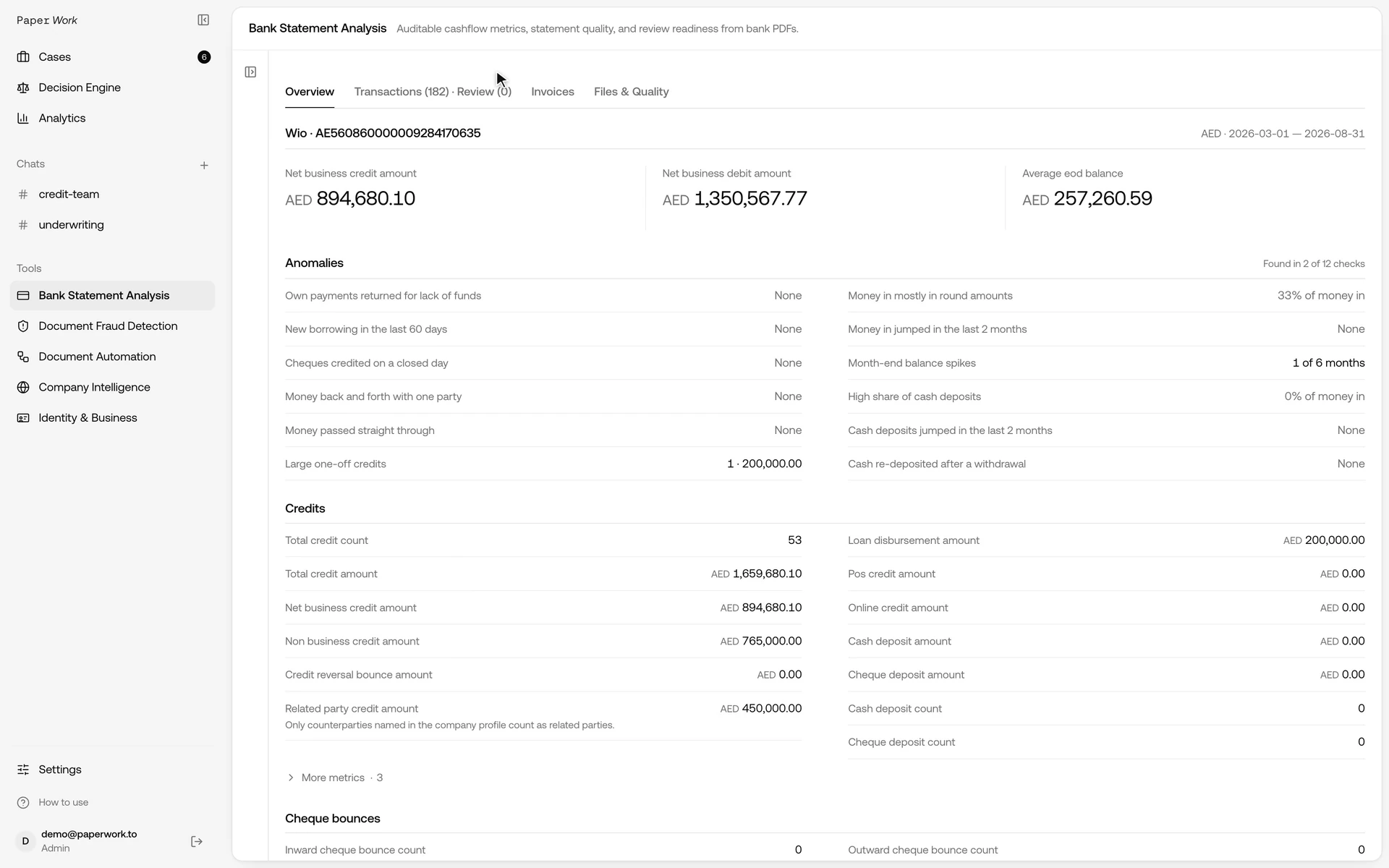
Task: Open the Analytics page
Action: click(113, 118)
